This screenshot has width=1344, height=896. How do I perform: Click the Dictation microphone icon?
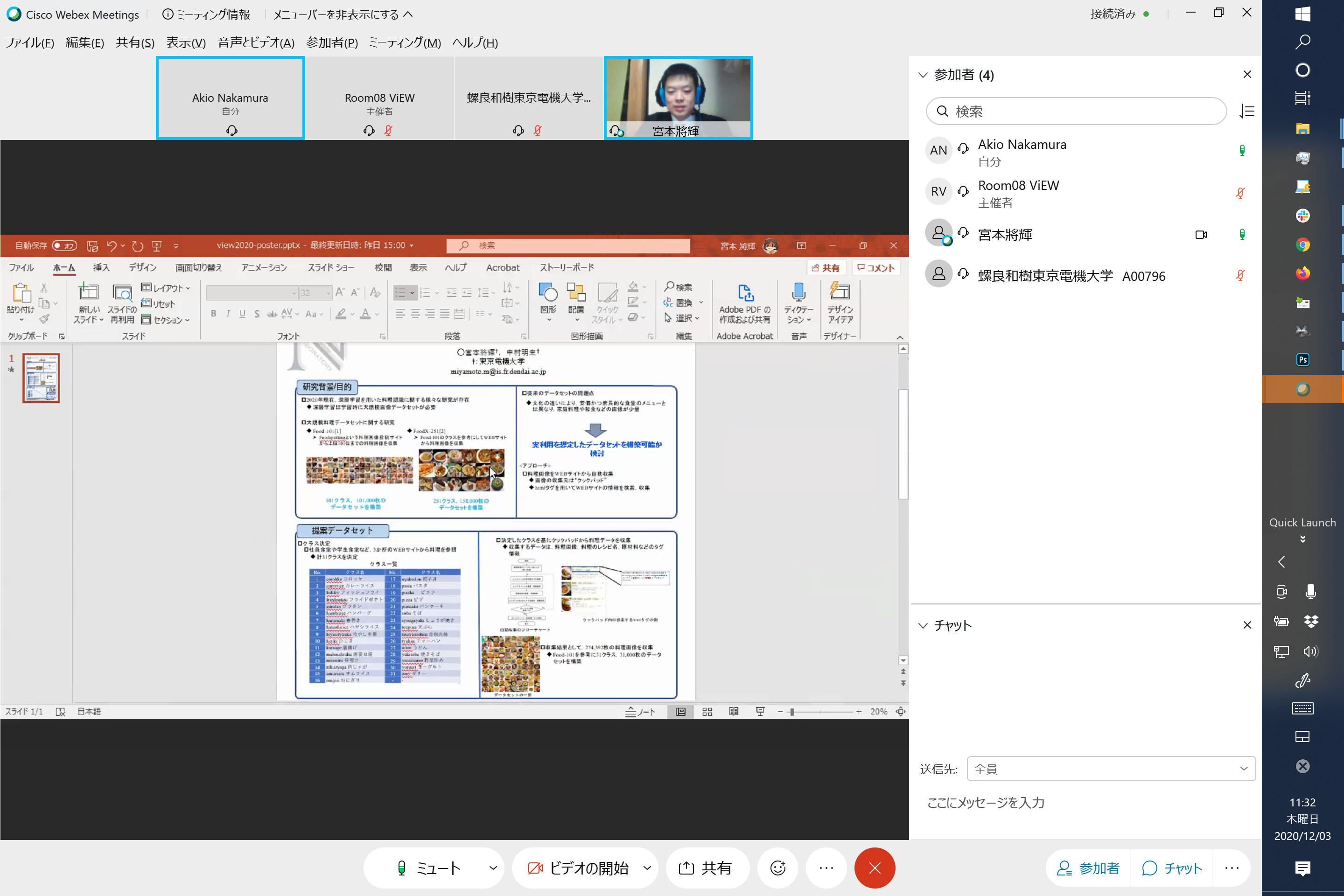pyautogui.click(x=798, y=292)
